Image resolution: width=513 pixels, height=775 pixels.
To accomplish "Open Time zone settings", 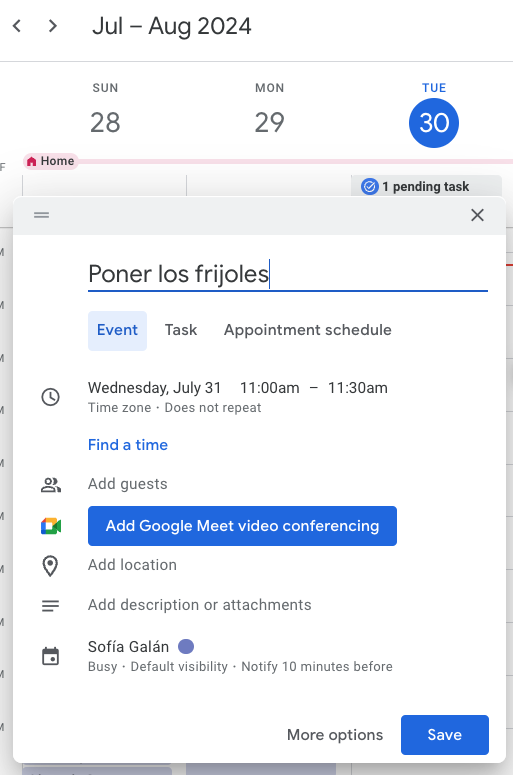I will pos(119,408).
